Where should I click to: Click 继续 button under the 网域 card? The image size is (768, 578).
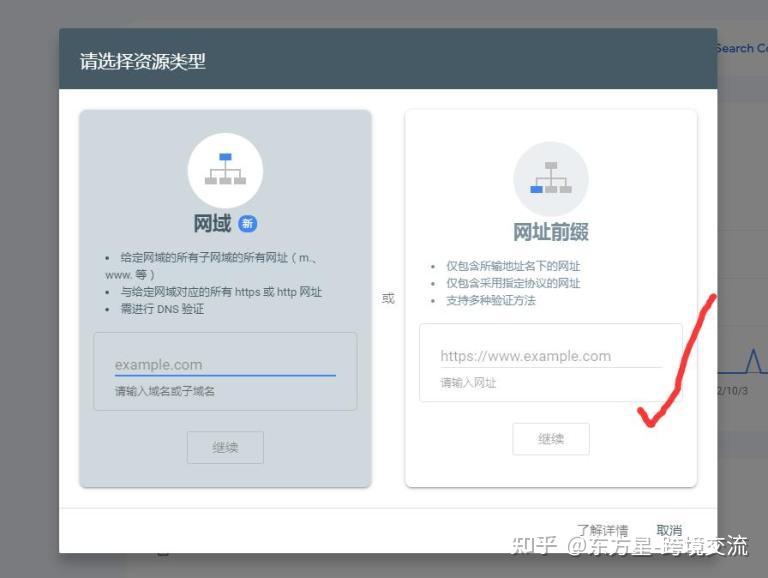(225, 447)
